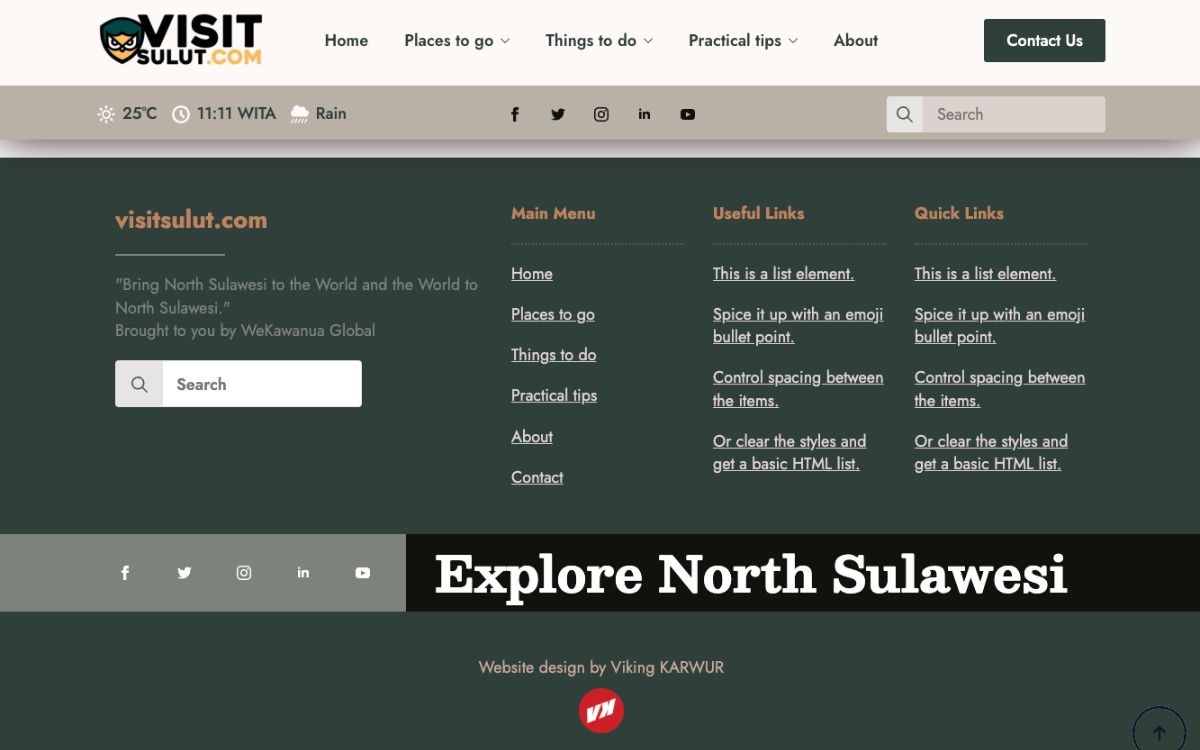Follow the footer Contact link
The height and width of the screenshot is (750, 1200).
coord(537,477)
